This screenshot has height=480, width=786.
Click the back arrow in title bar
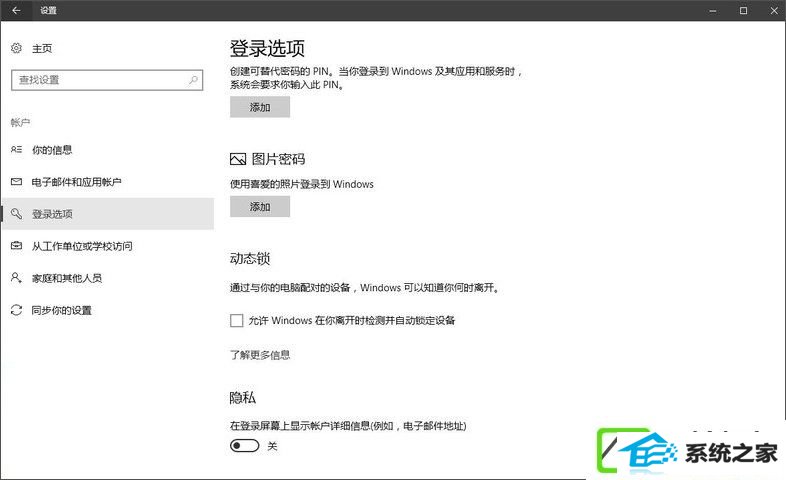point(16,10)
